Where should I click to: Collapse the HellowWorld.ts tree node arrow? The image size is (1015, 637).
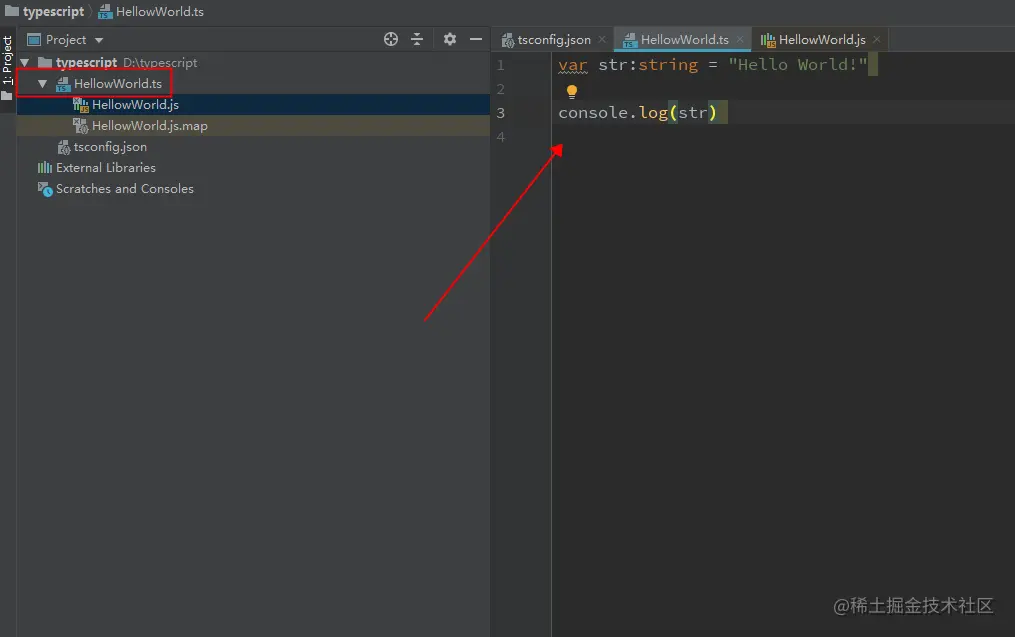42,84
